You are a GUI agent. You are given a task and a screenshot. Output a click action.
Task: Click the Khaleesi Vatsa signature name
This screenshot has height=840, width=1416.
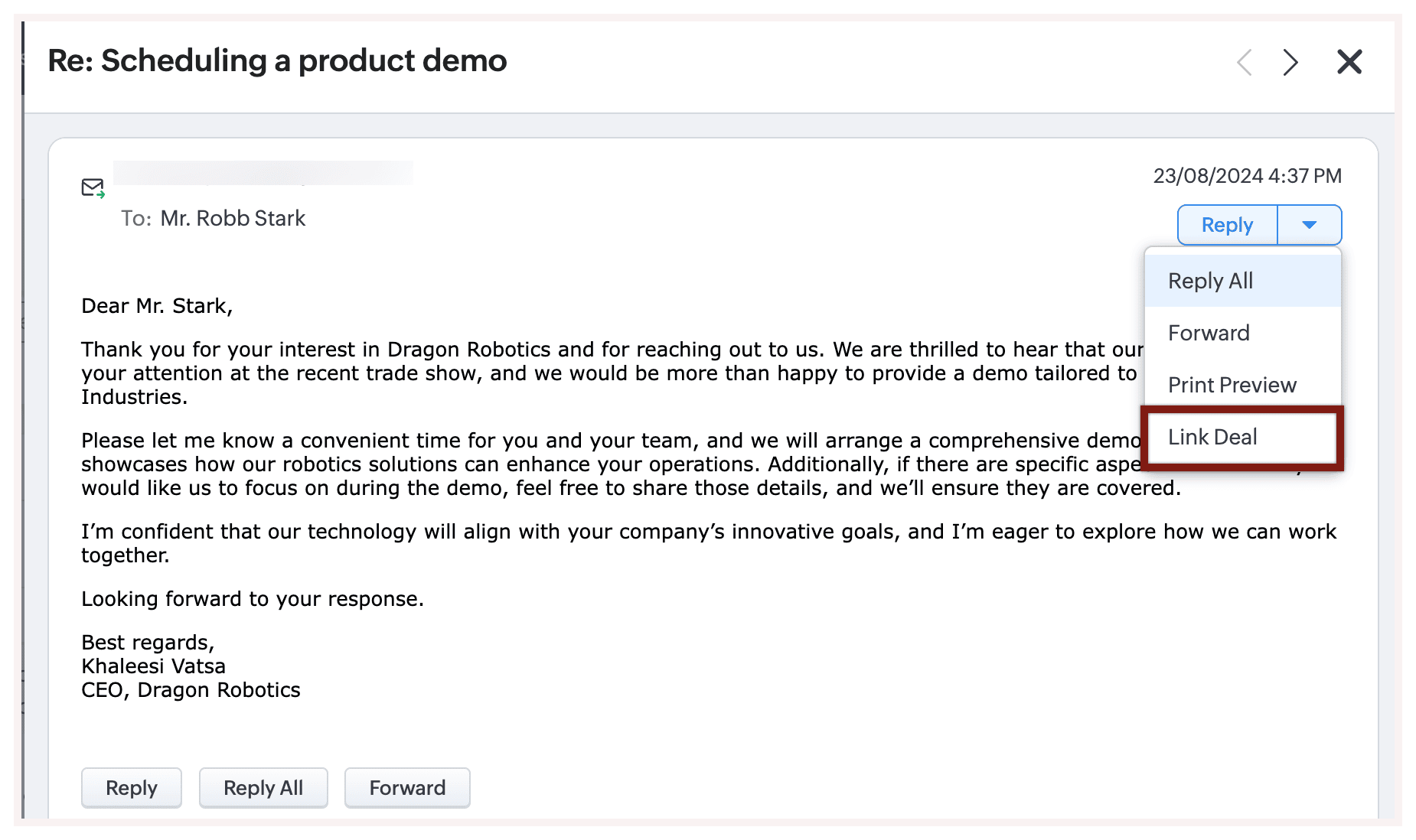[153, 666]
